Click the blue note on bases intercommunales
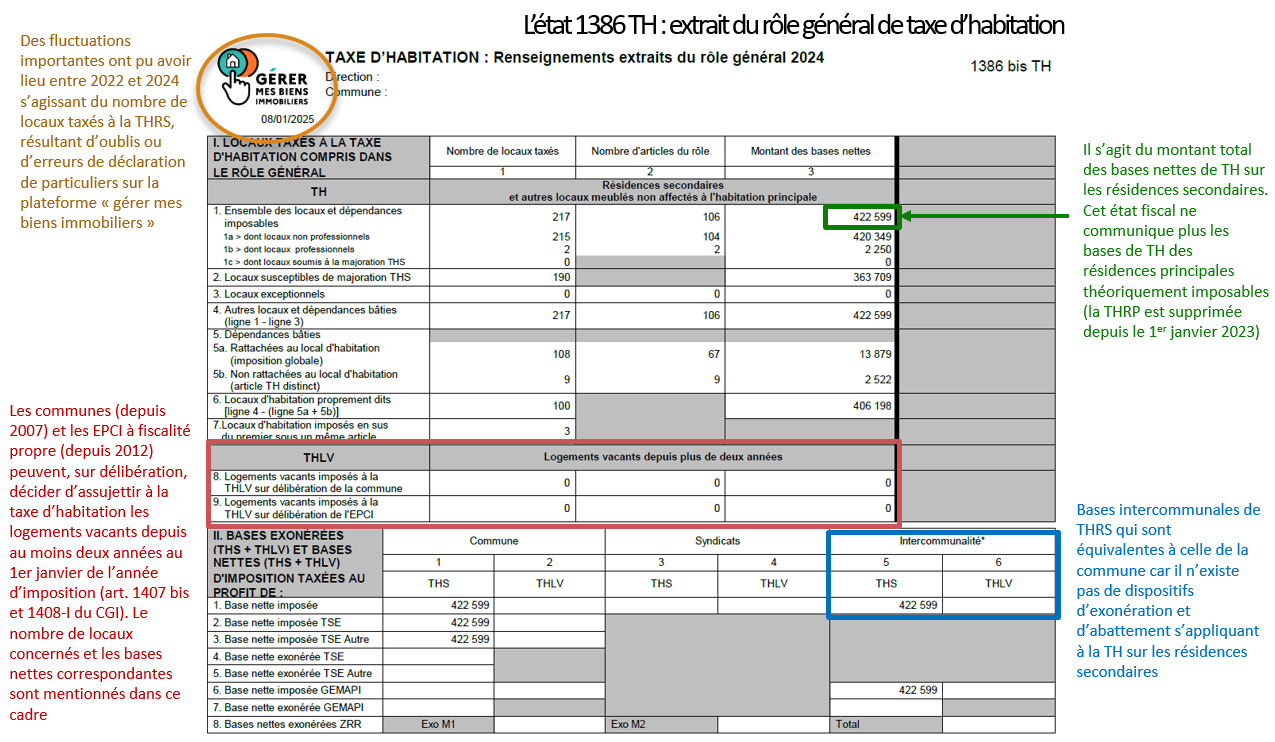The image size is (1275, 742). tap(1168, 590)
